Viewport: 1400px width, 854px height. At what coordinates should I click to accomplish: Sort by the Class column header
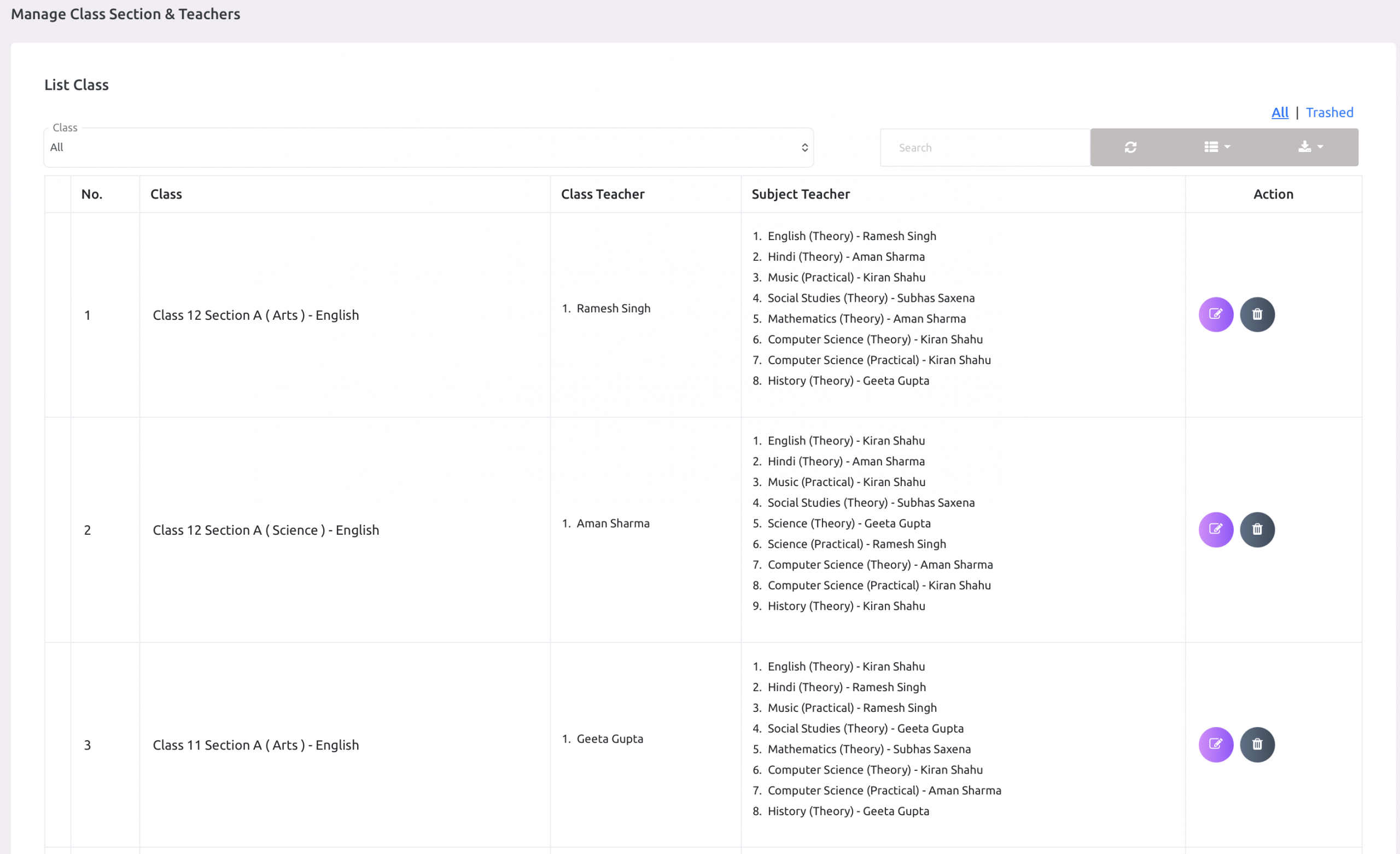click(166, 194)
